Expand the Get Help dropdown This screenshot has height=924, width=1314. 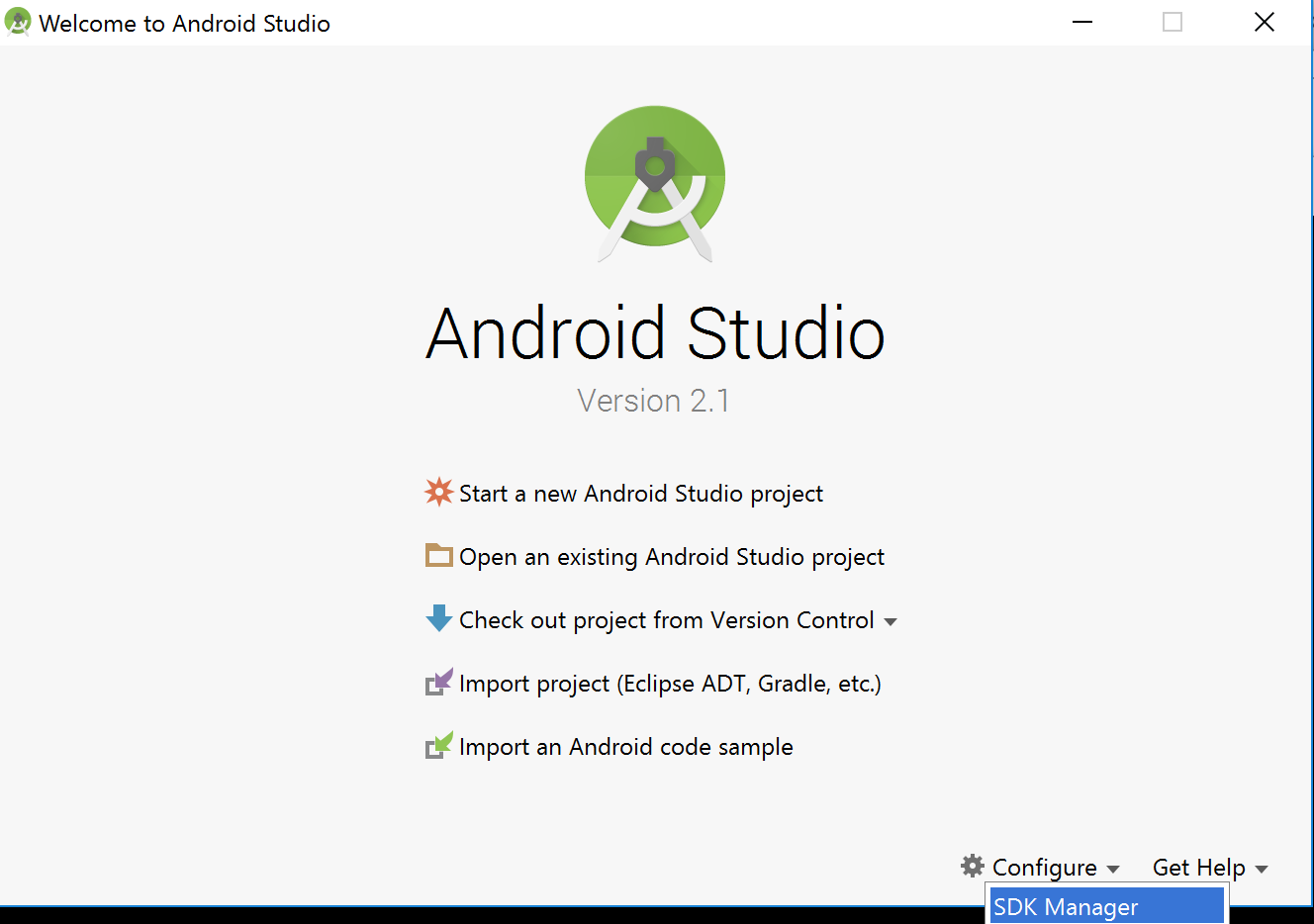[x=1263, y=868]
